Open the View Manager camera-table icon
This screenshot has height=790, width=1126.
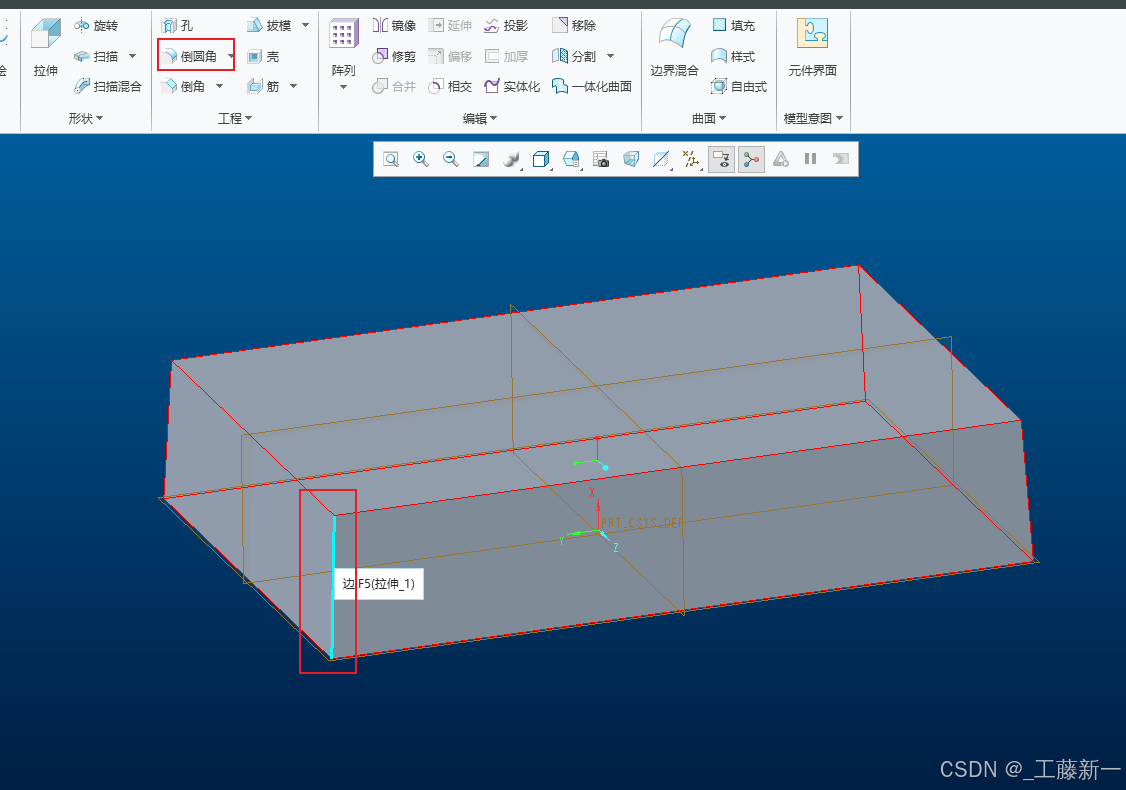click(601, 159)
